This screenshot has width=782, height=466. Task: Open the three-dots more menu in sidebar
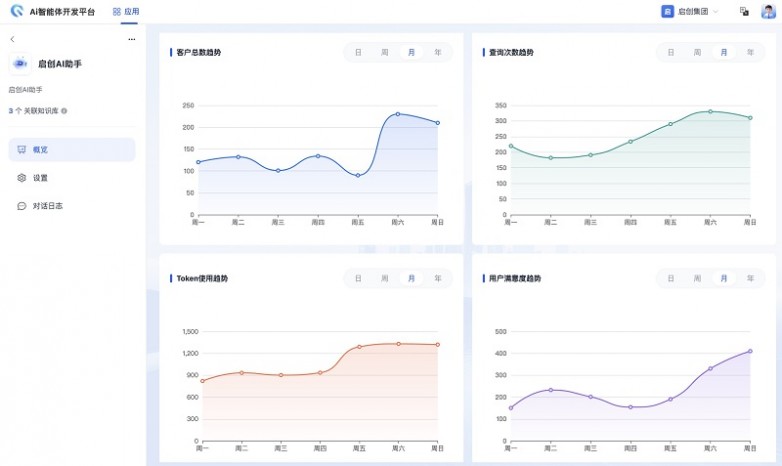[132, 39]
